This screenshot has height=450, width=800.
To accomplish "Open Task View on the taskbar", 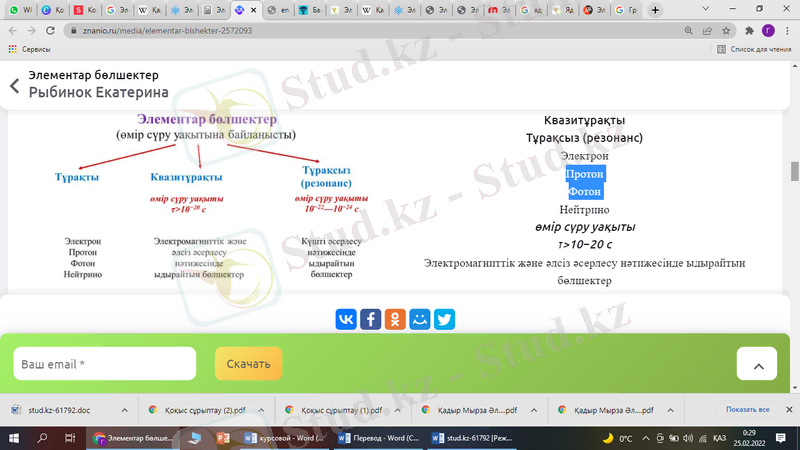I will point(70,438).
